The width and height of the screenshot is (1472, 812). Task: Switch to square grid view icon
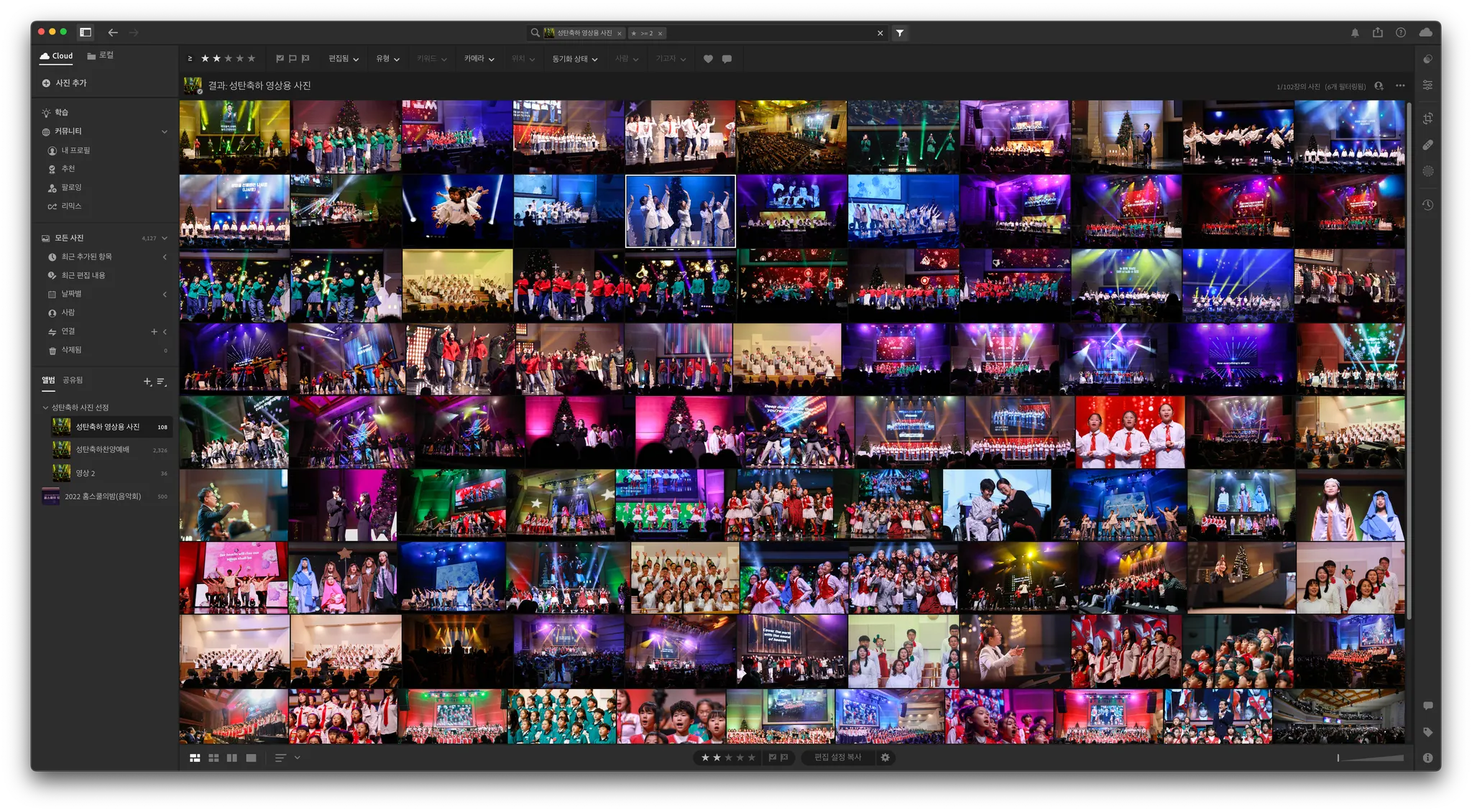pyautogui.click(x=213, y=758)
